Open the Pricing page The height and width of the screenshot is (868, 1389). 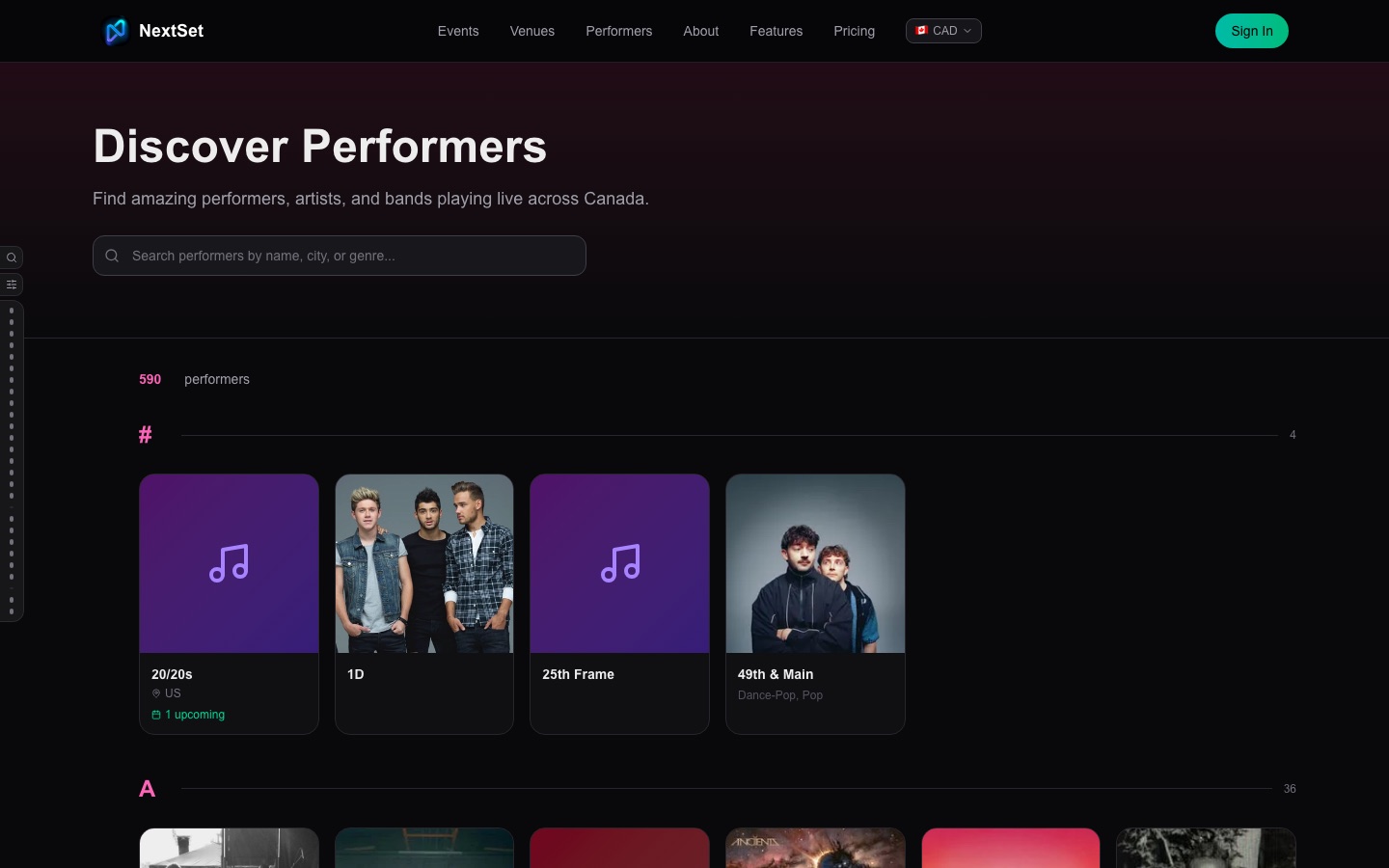855,31
